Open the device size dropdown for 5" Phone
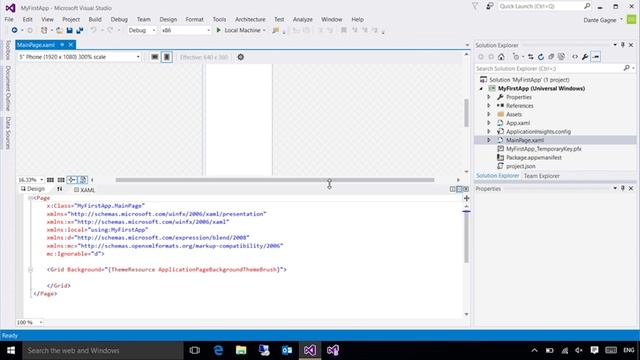Screen dimensions: 640x360 click(x=138, y=57)
